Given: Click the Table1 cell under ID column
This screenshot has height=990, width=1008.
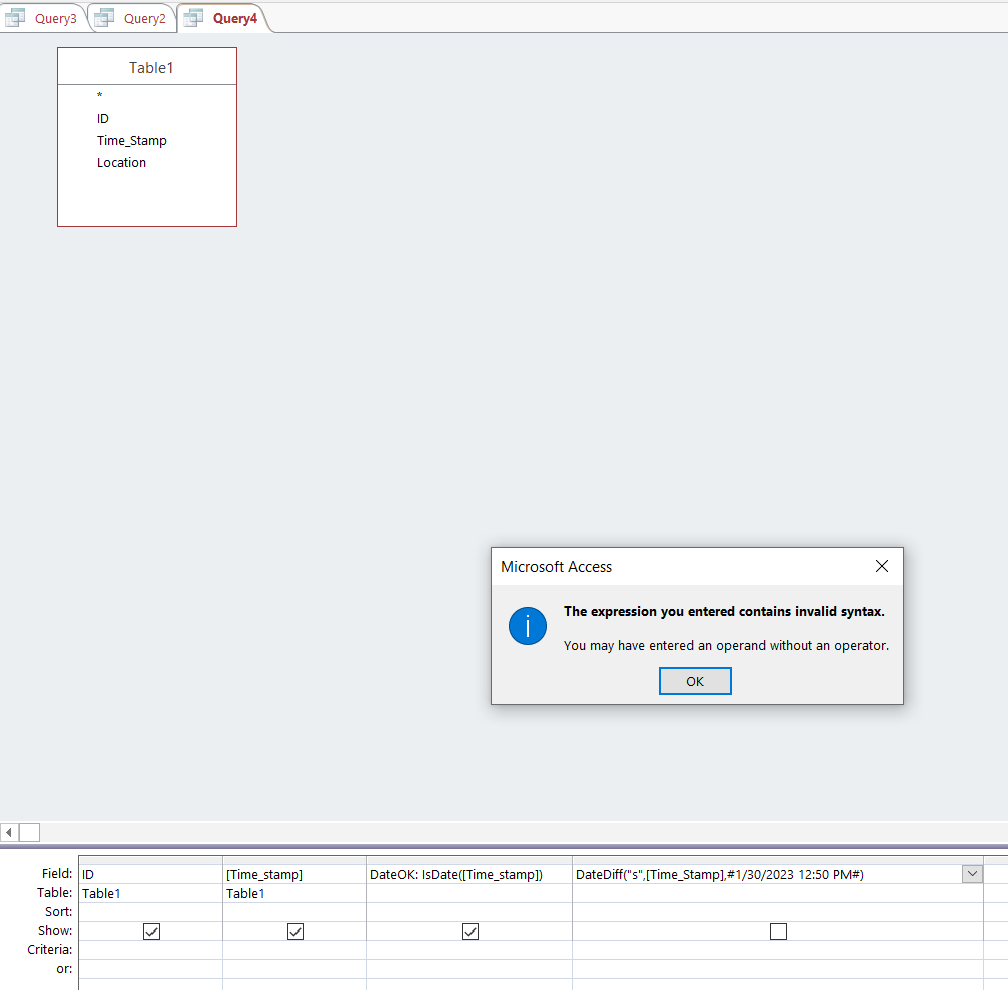Looking at the screenshot, I should [x=150, y=893].
